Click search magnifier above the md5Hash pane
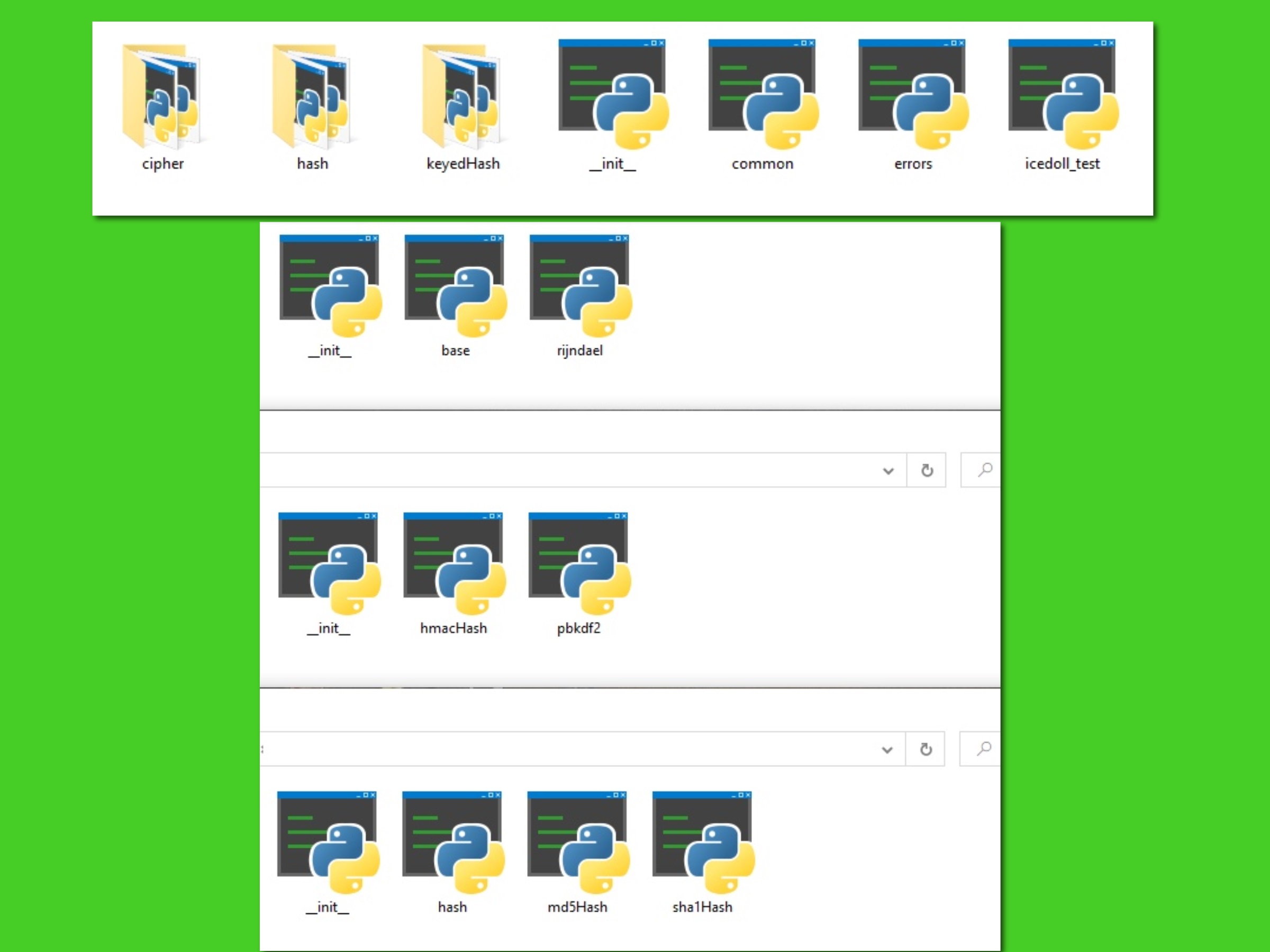This screenshot has height=952, width=1270. point(983,748)
